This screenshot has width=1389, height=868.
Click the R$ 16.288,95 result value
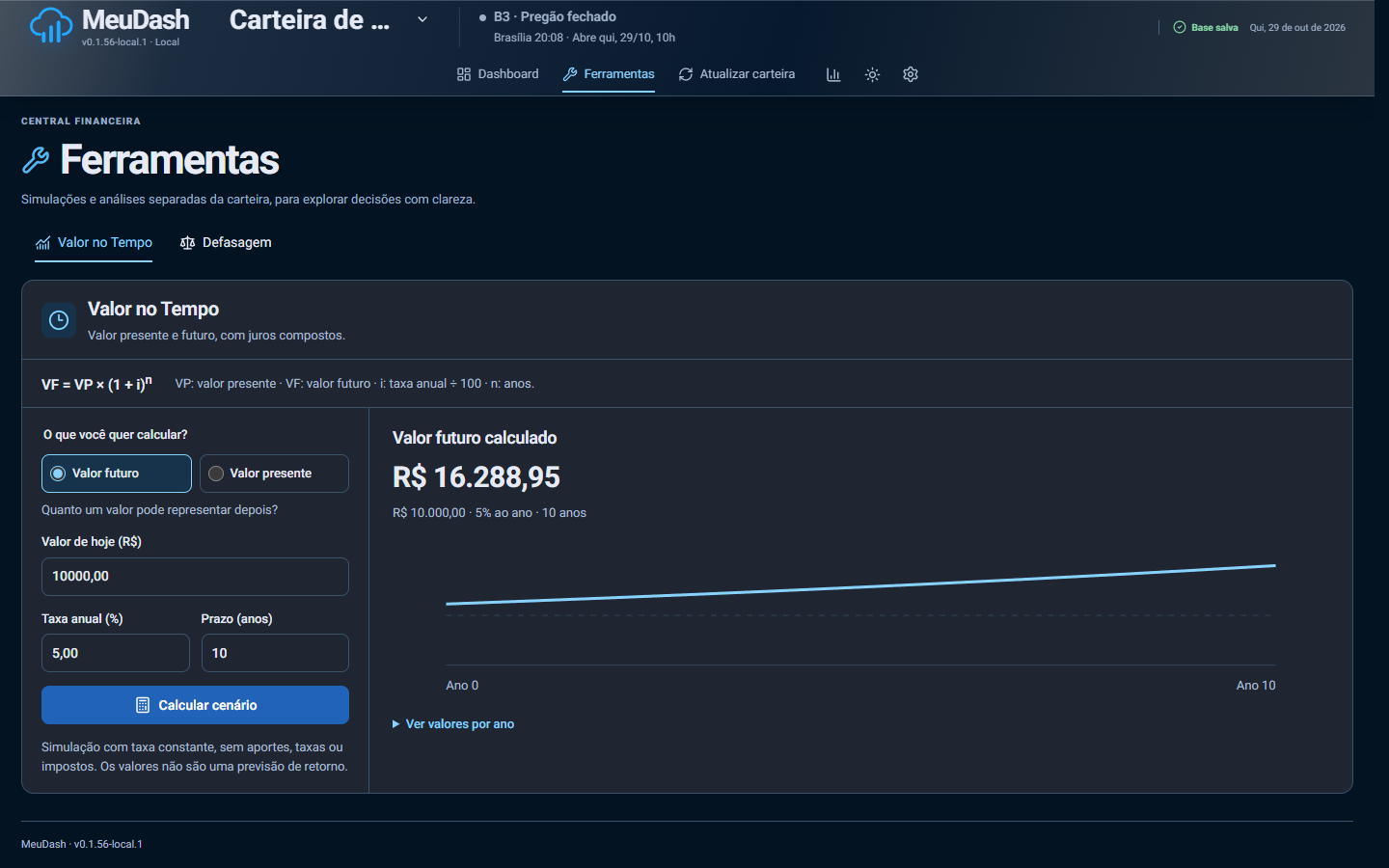(477, 477)
